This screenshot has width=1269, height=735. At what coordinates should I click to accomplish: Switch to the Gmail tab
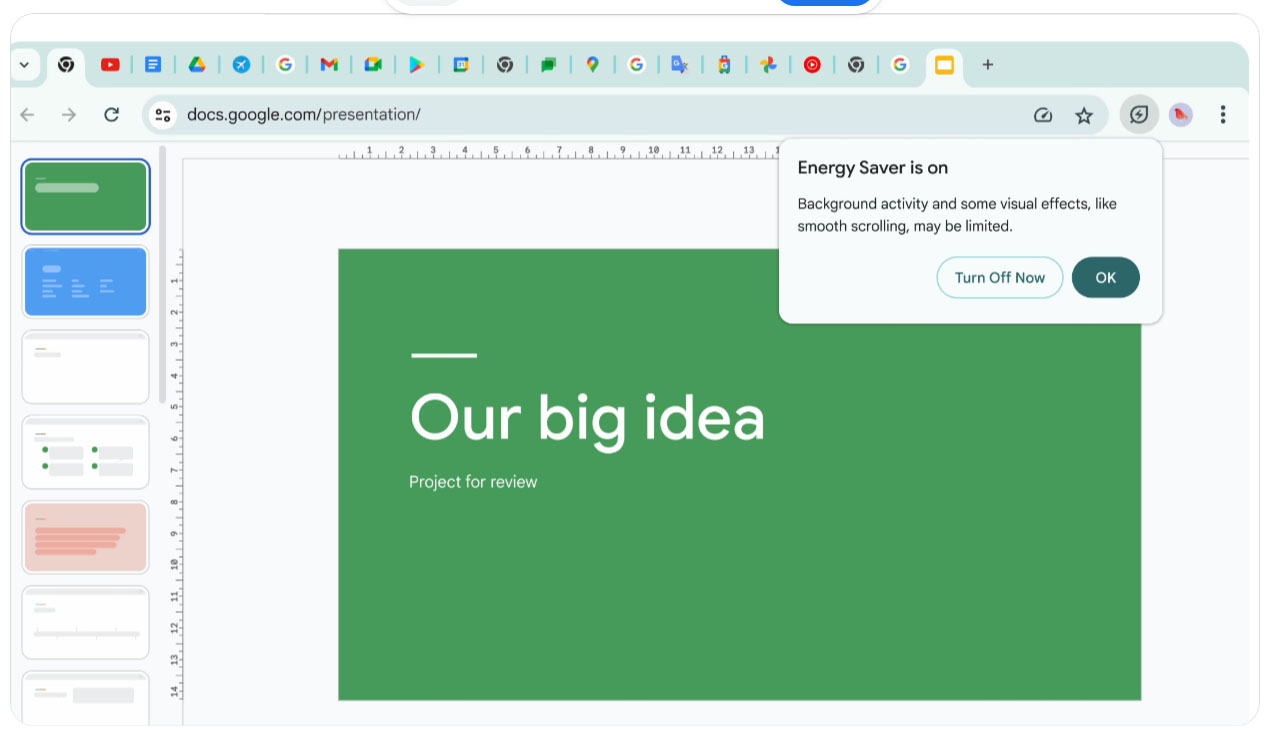point(329,65)
